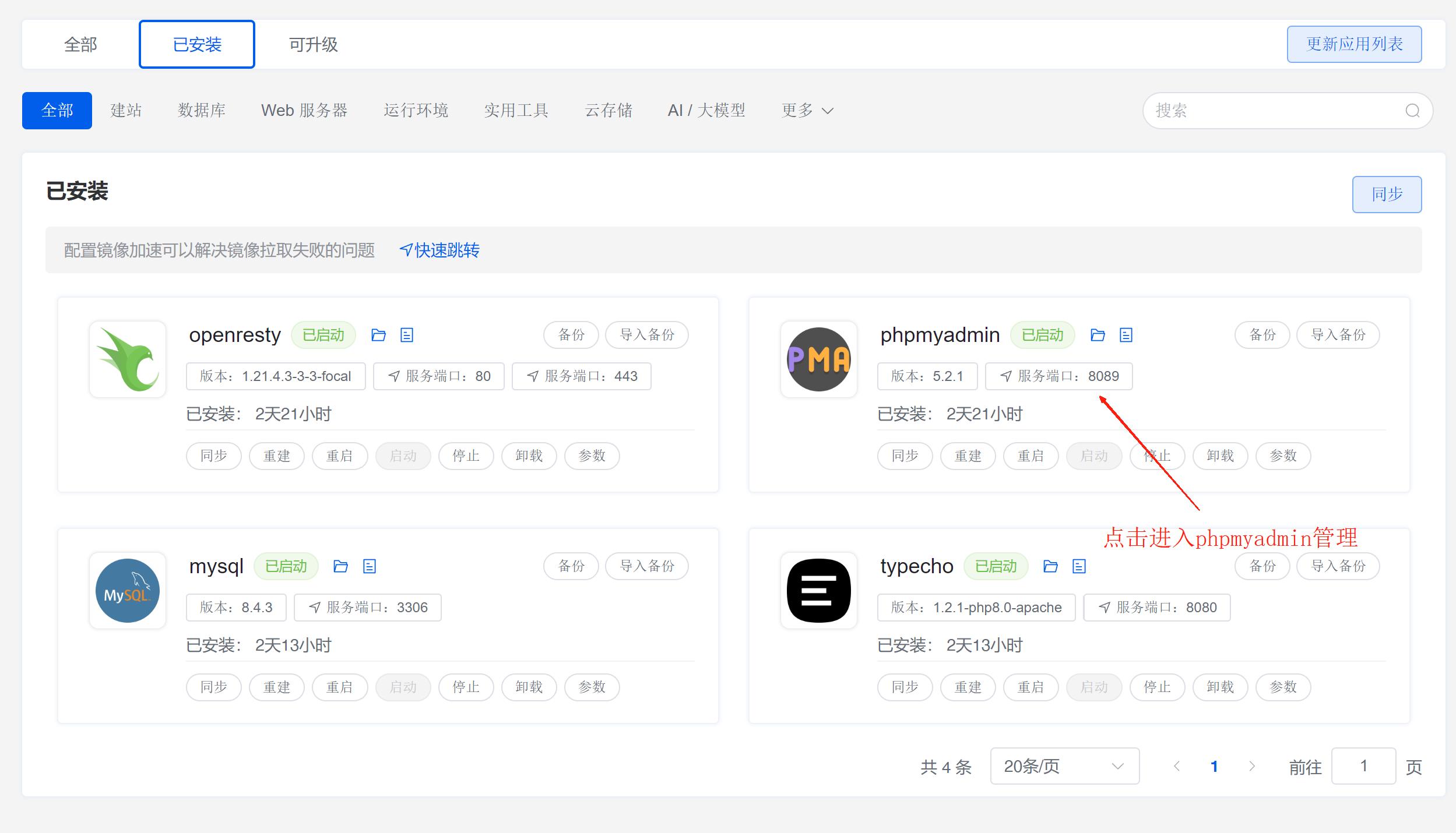
Task: Expand the 更多 category dropdown
Action: coord(807,111)
